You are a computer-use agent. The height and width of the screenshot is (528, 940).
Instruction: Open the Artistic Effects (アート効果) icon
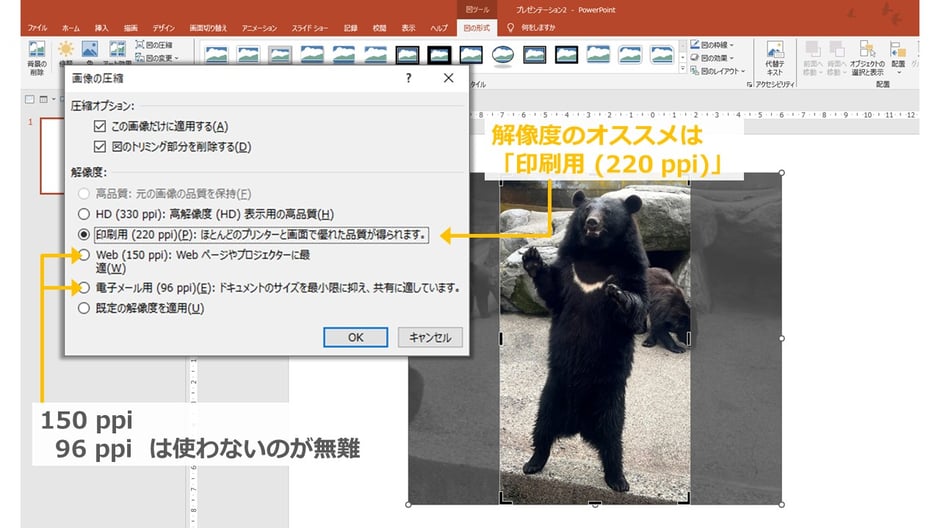click(x=117, y=50)
